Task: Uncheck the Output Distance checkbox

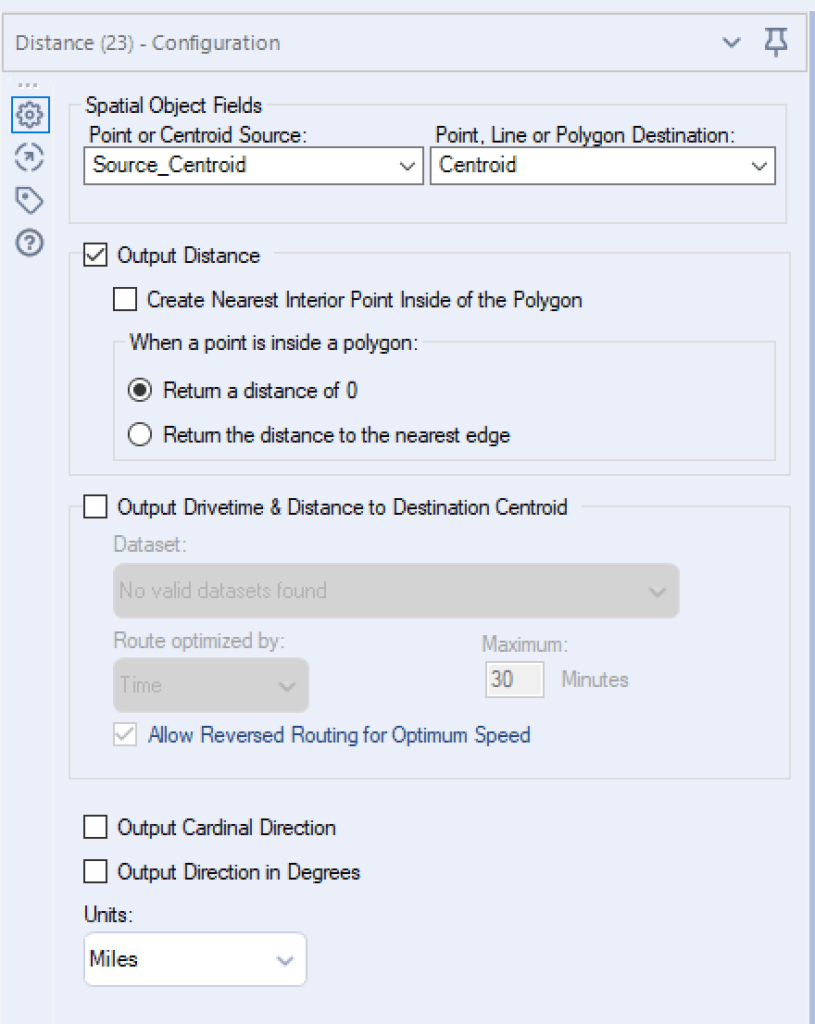Action: coord(96,256)
